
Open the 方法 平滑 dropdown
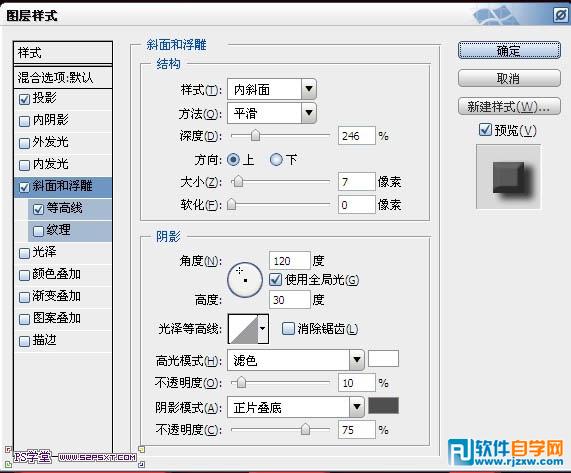272,113
